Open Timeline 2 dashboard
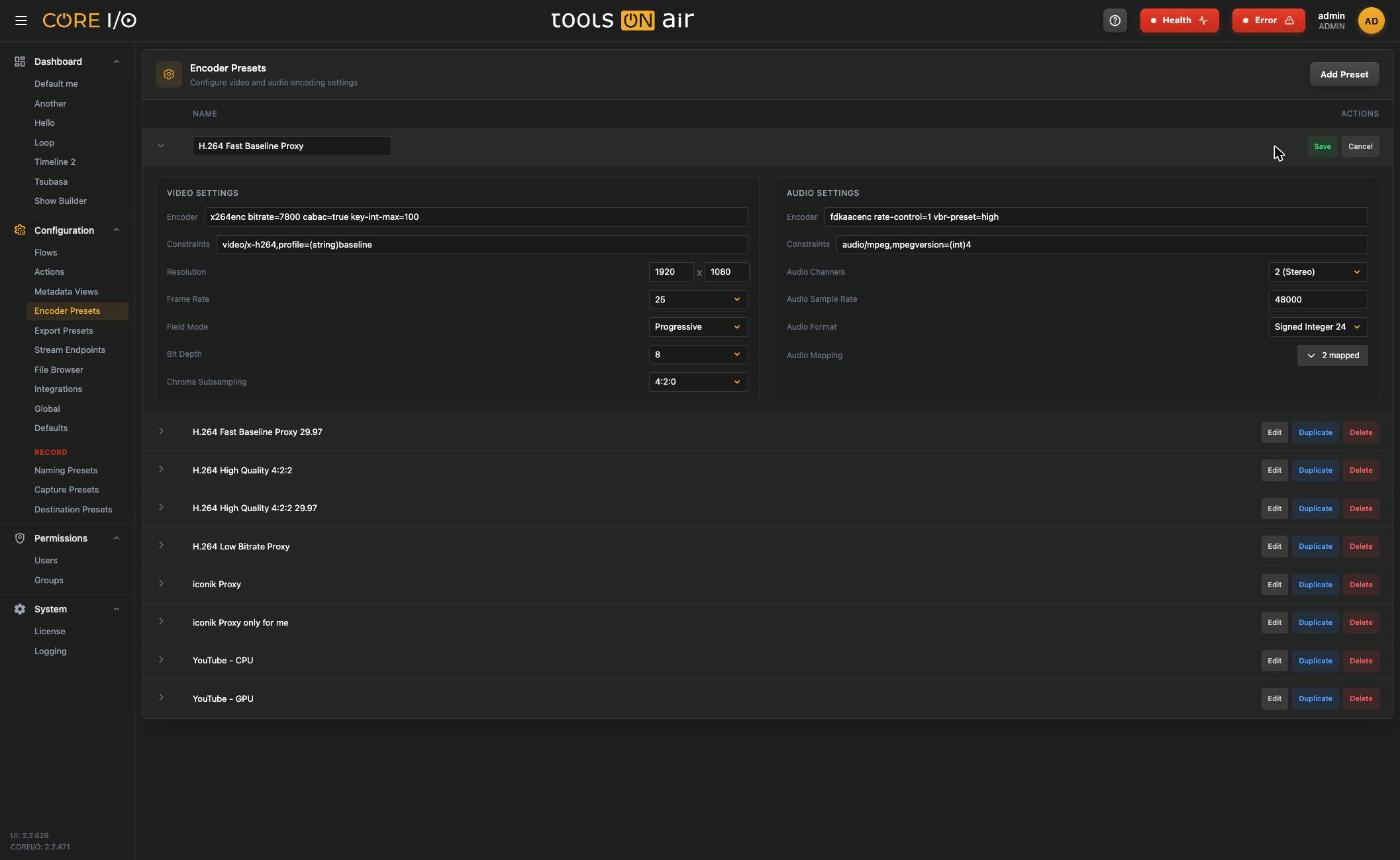Viewport: 1400px width, 860px height. 55,162
